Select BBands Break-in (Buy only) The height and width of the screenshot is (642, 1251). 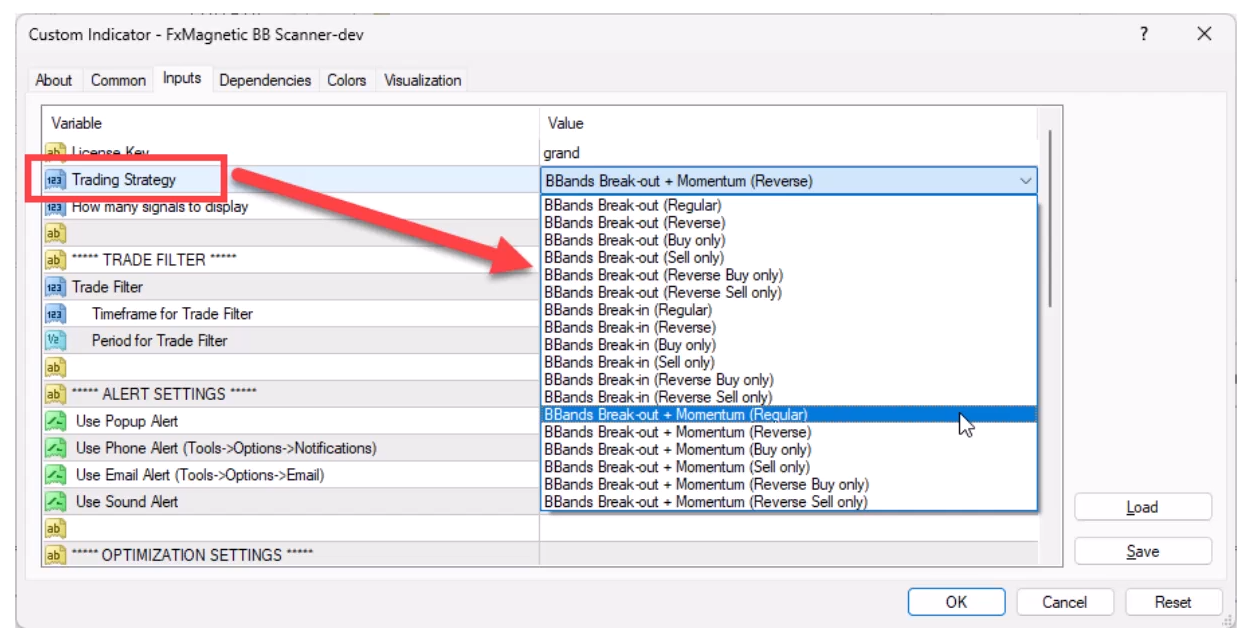pyautogui.click(x=789, y=345)
